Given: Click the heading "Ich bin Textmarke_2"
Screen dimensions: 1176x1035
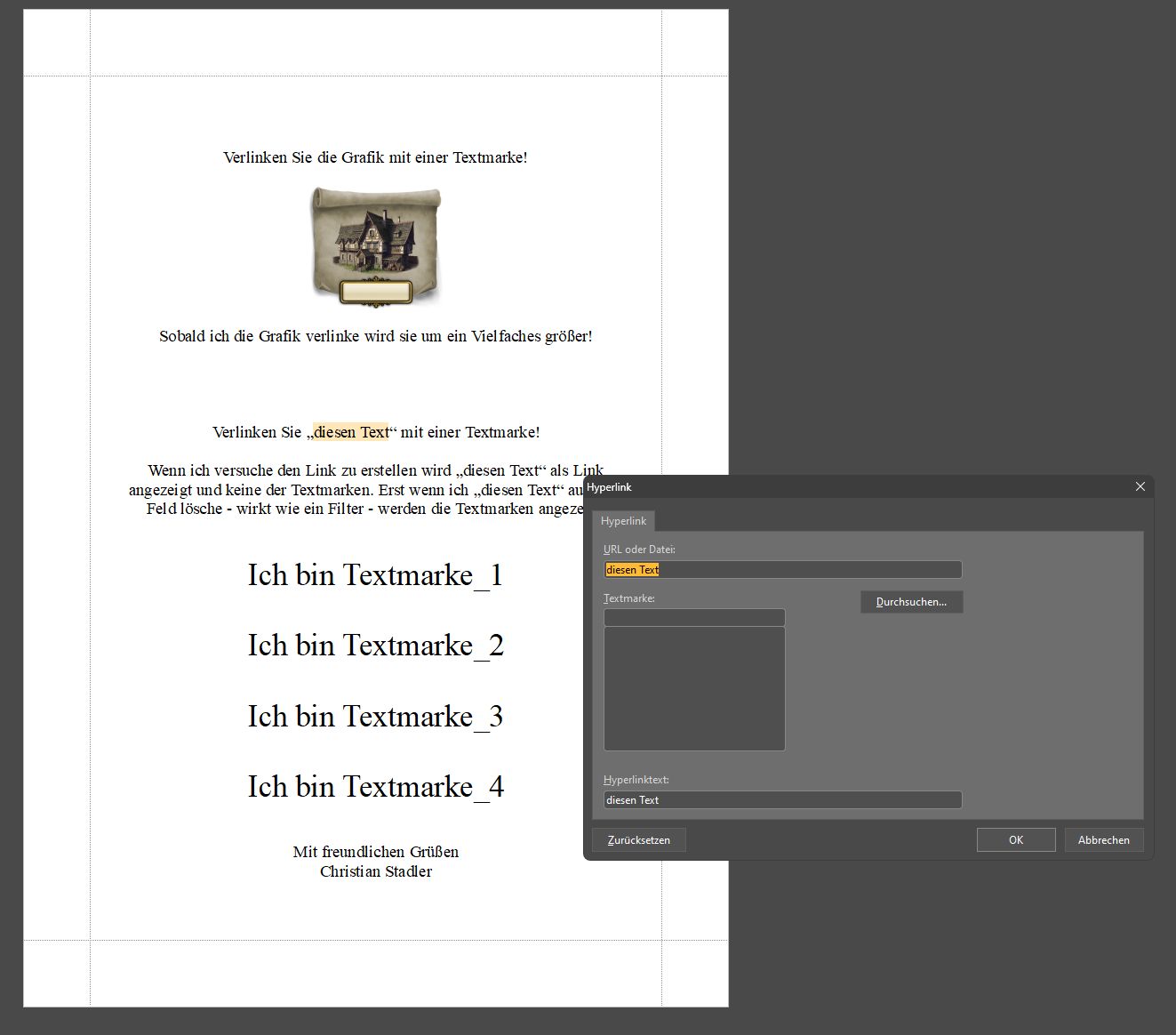Looking at the screenshot, I should point(376,646).
